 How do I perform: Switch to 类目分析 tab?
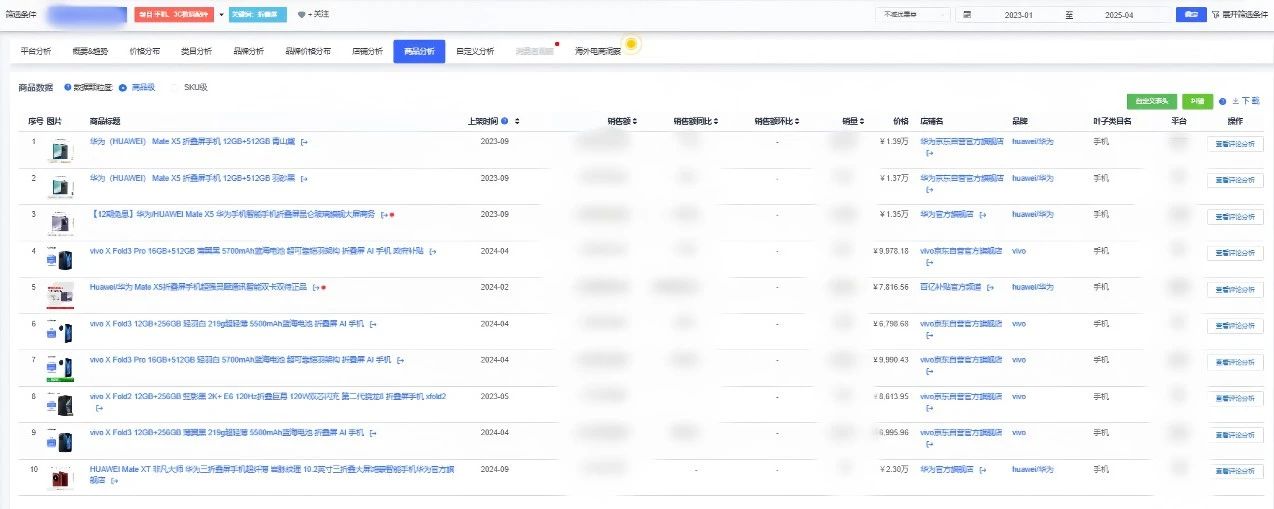click(196, 51)
